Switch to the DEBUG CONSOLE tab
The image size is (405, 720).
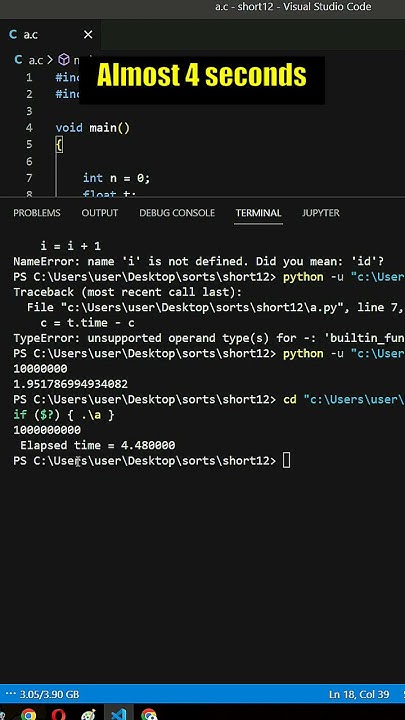(x=177, y=213)
